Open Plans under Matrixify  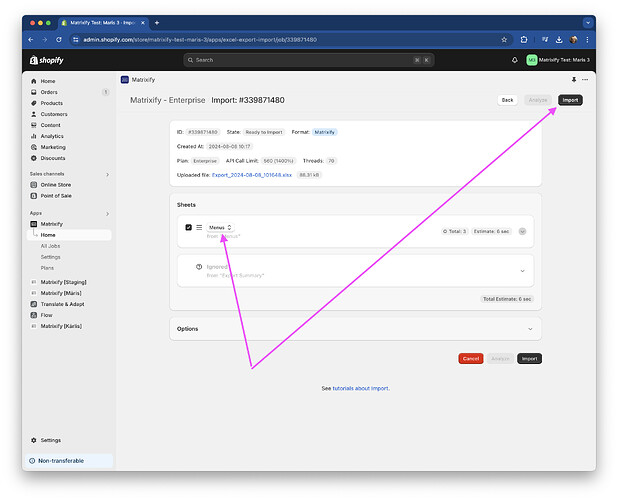(47, 268)
